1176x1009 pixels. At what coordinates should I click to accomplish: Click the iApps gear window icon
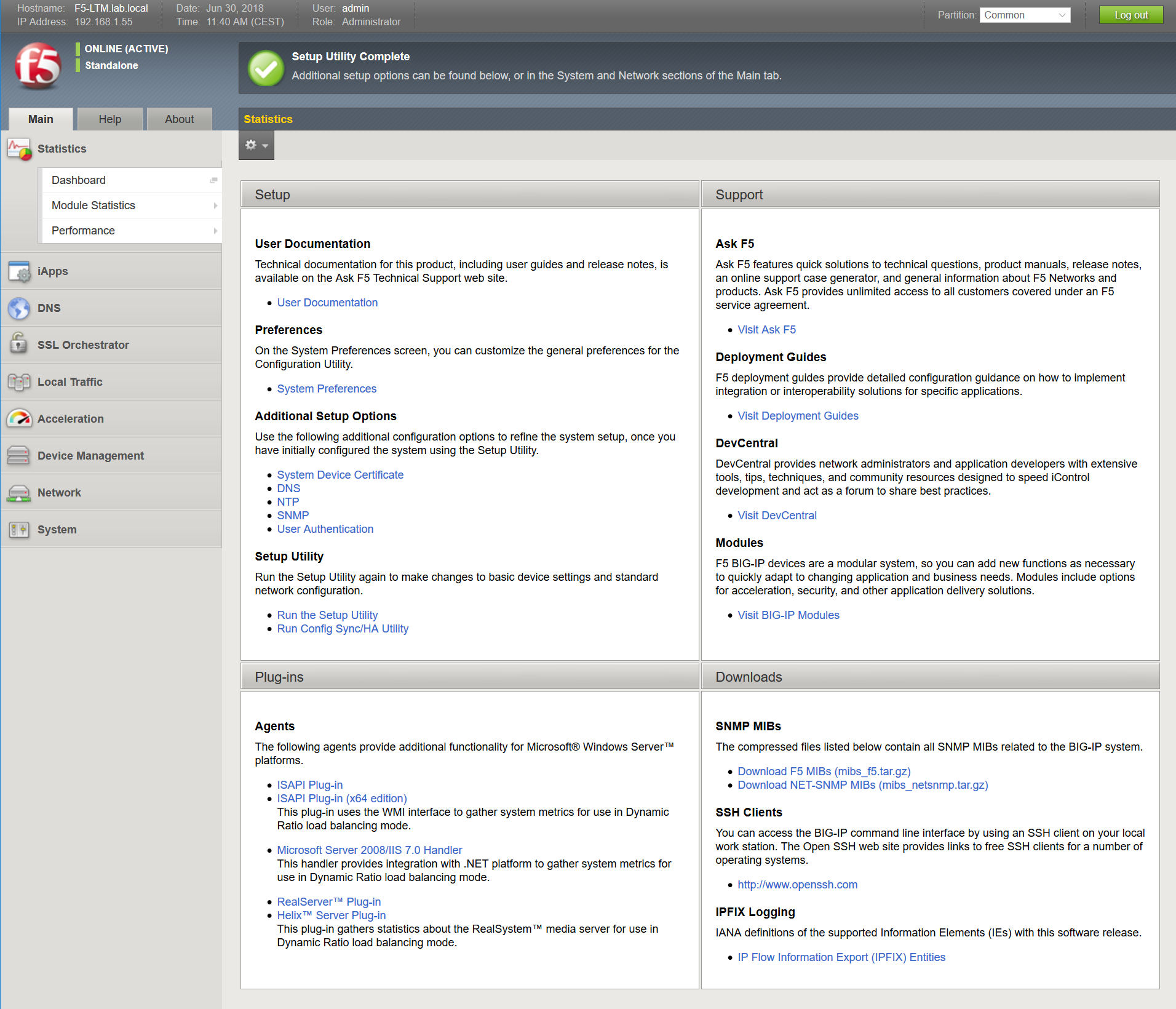19,271
